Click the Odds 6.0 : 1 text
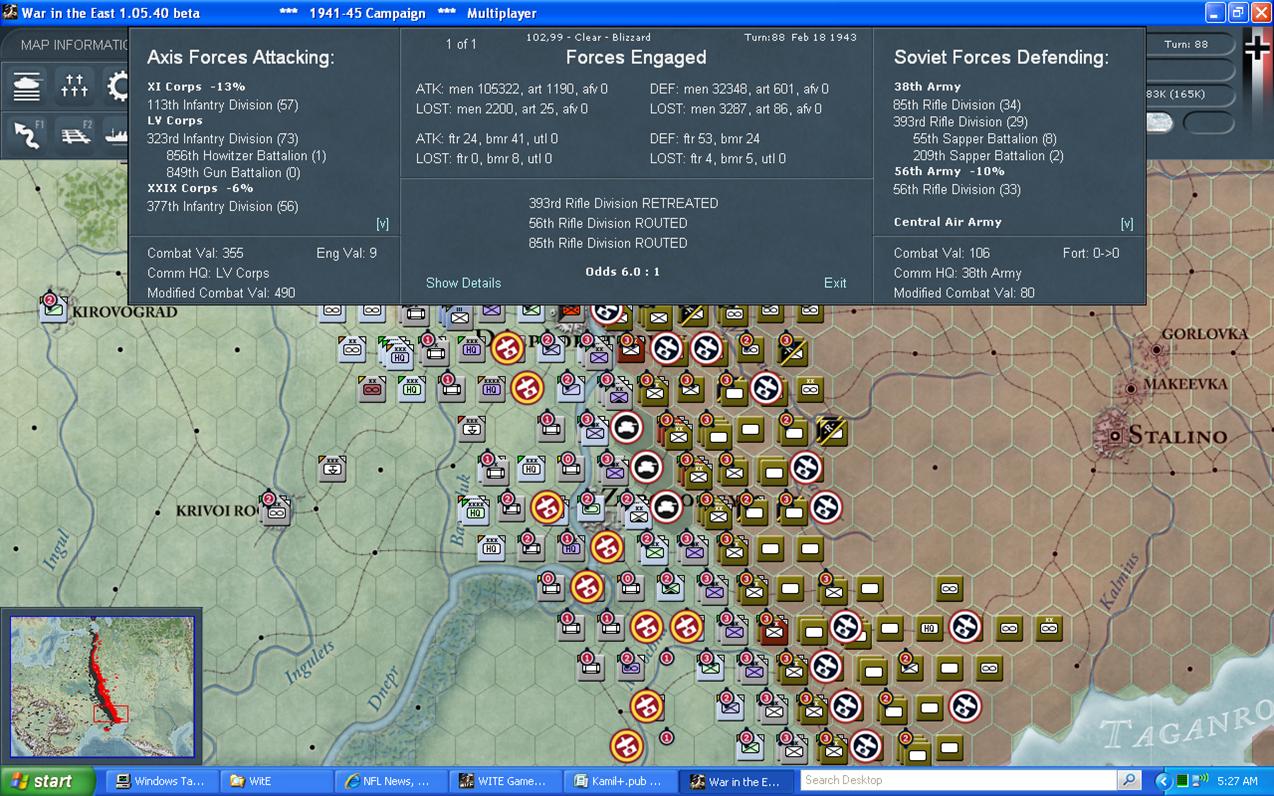This screenshot has width=1274, height=796. coord(622,272)
